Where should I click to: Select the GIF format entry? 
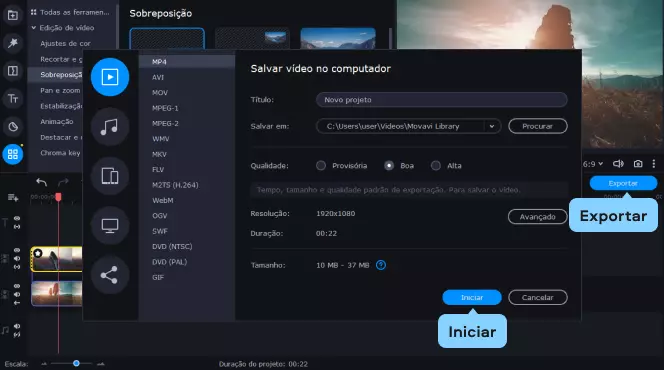tap(158, 277)
